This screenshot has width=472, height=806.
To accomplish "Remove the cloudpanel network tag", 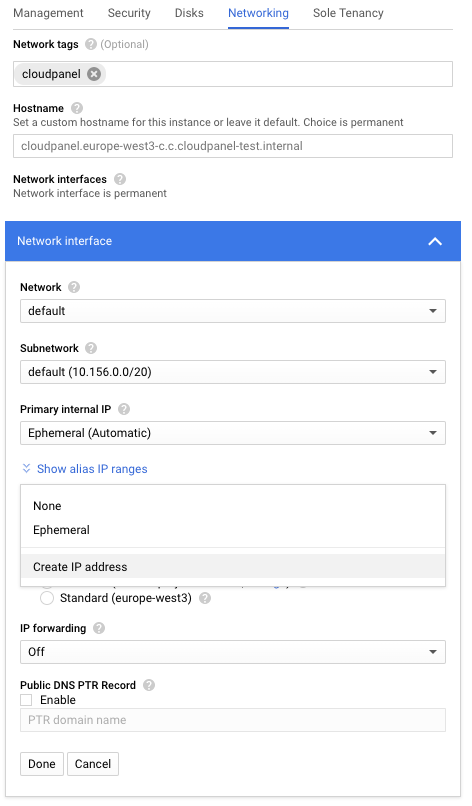I will pos(94,74).
